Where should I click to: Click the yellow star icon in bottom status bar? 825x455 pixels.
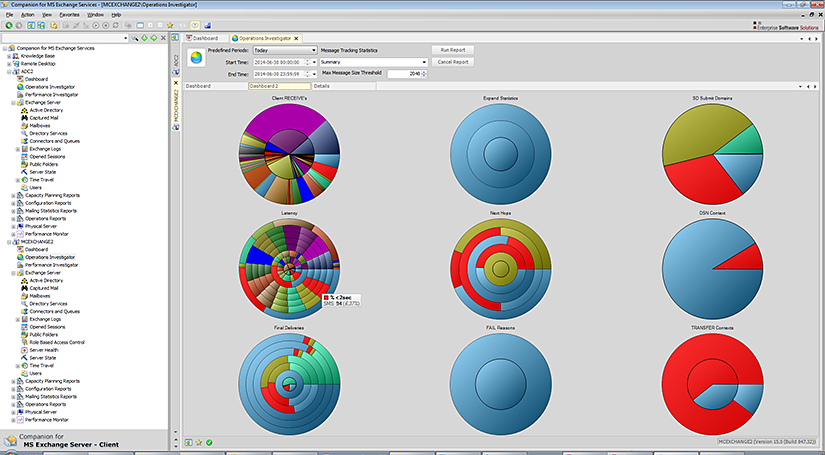(199, 442)
